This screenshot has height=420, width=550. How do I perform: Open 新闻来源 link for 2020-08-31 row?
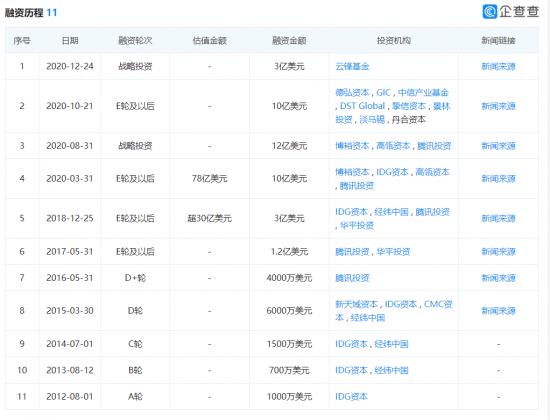point(498,146)
